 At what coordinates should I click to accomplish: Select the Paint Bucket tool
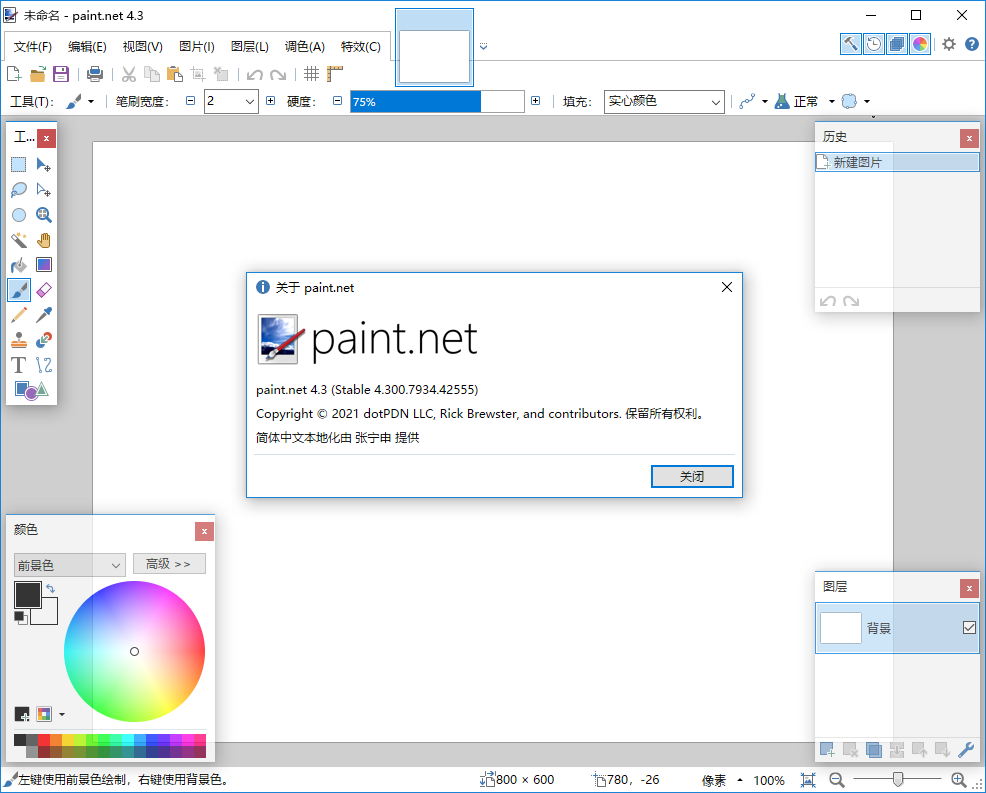tap(19, 265)
